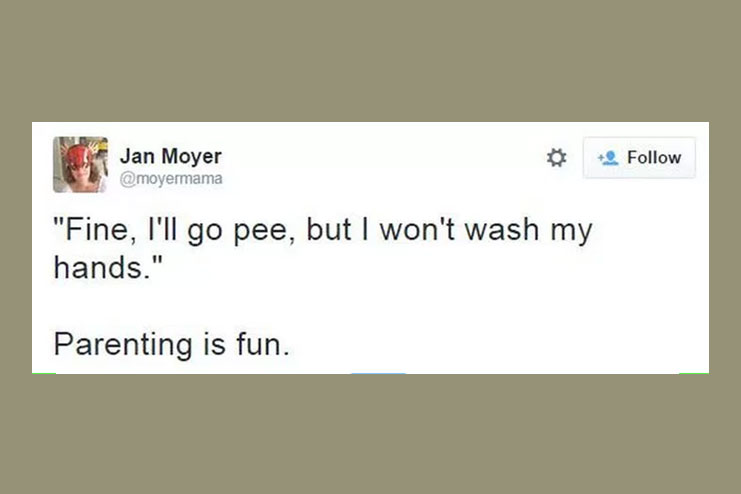Click the green sliver at bottom-left of card
741x494 pixels.
point(43,373)
